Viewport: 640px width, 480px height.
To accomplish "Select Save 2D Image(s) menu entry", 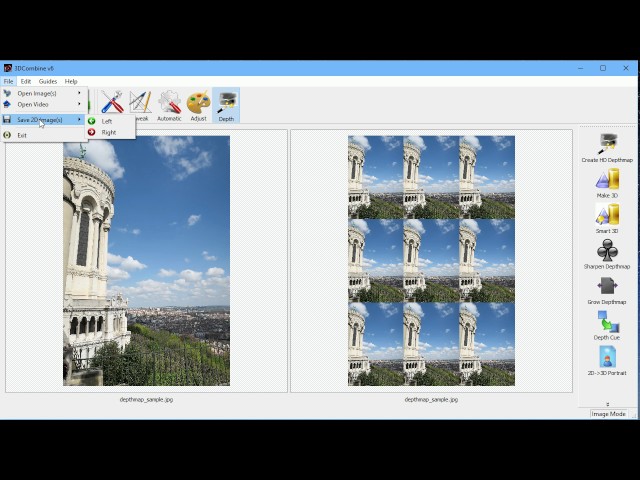I will 44,120.
